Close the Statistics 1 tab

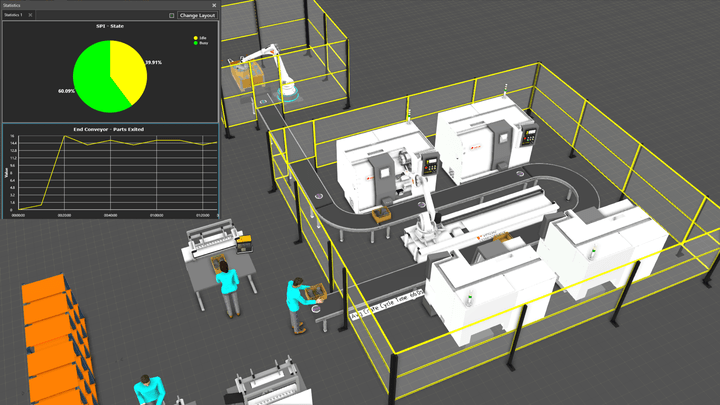tap(30, 15)
